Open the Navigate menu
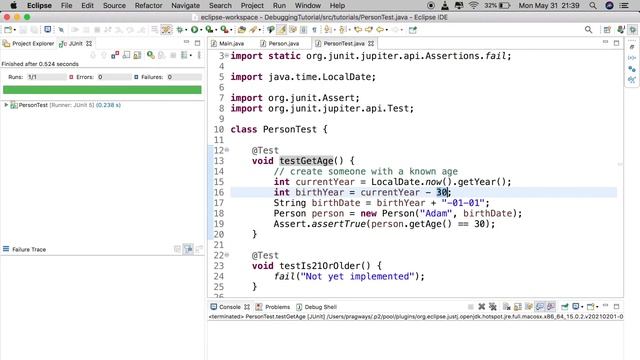640x360 pixels. coord(185,6)
